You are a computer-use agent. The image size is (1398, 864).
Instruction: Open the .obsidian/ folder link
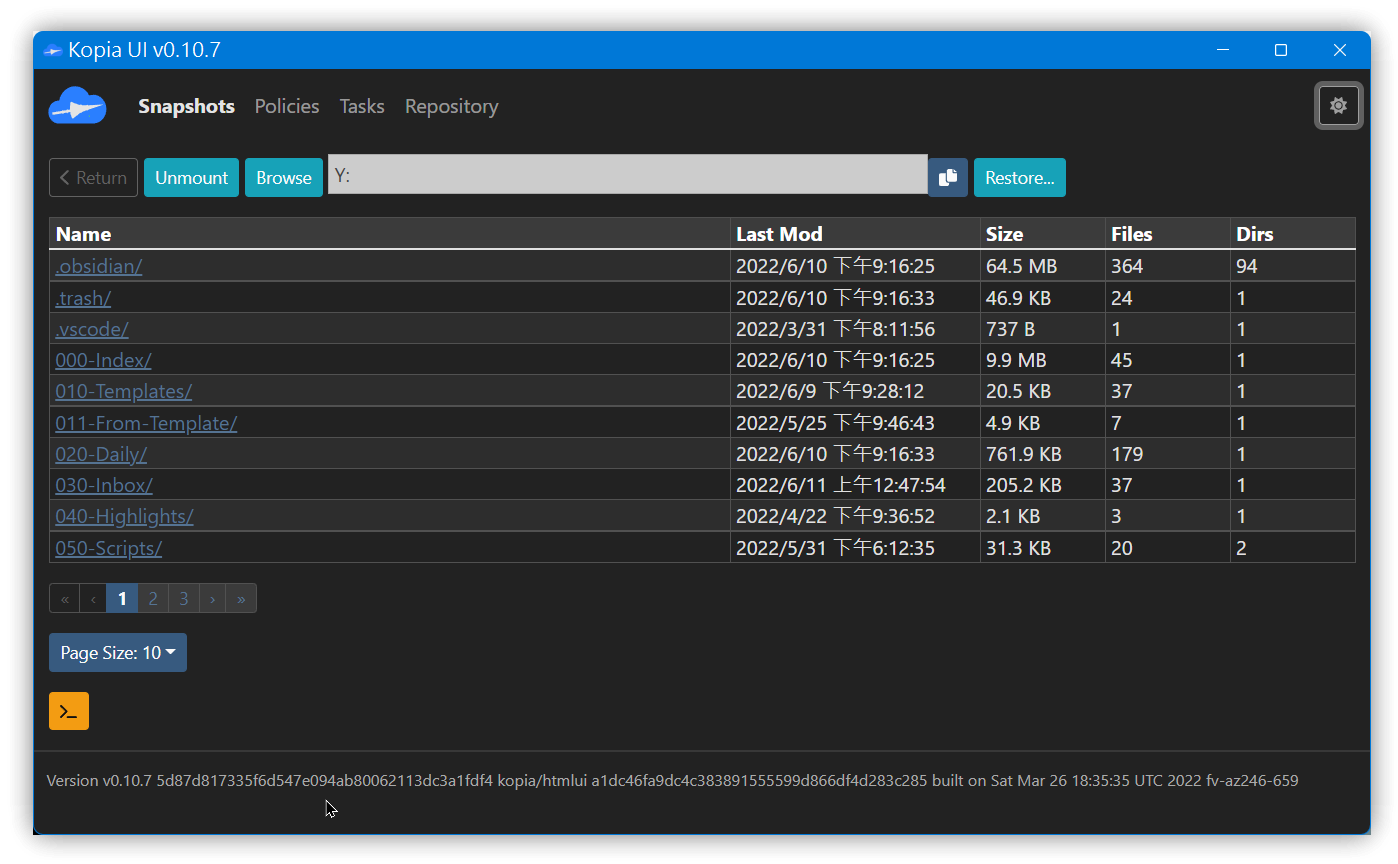pyautogui.click(x=99, y=266)
